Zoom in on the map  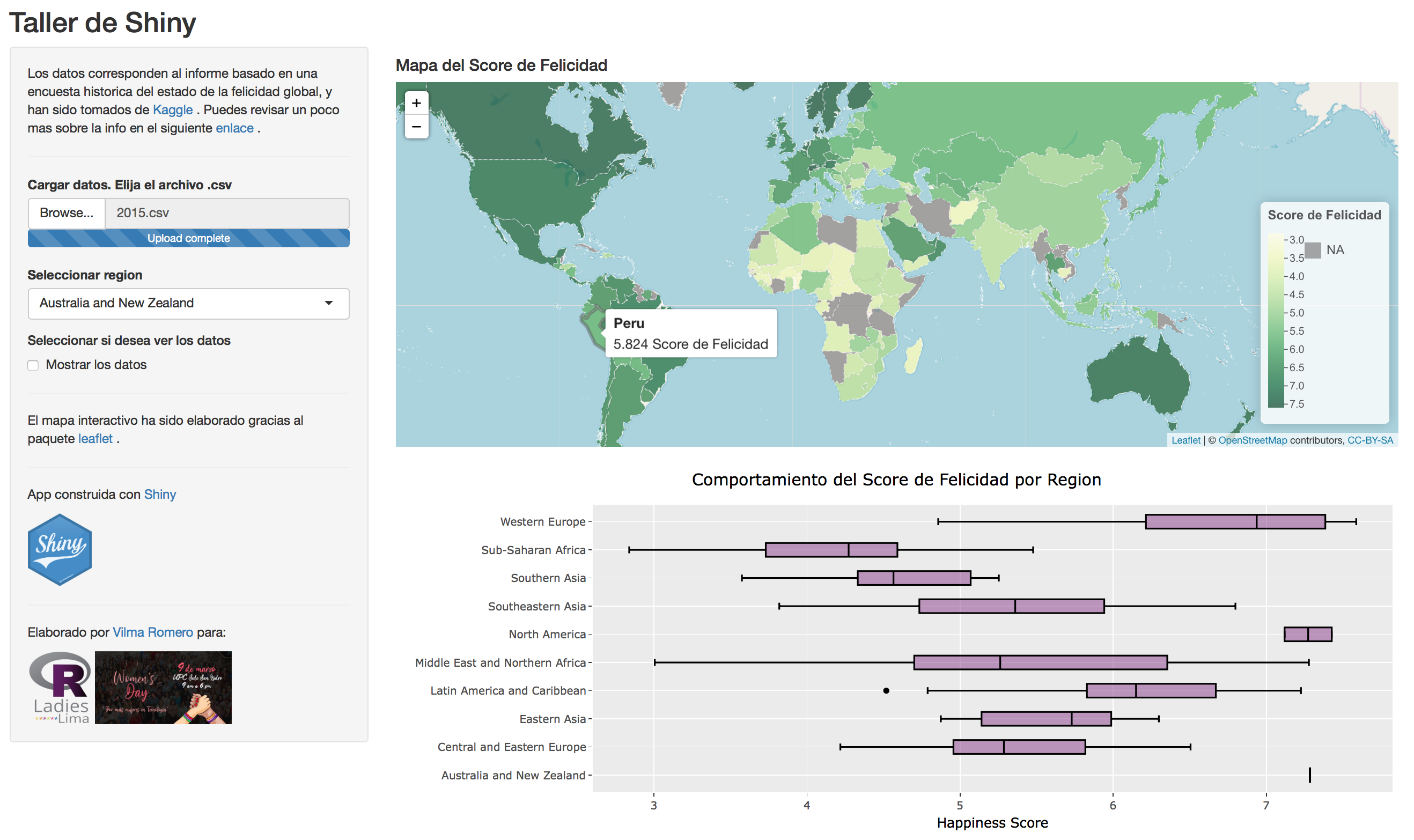[416, 103]
